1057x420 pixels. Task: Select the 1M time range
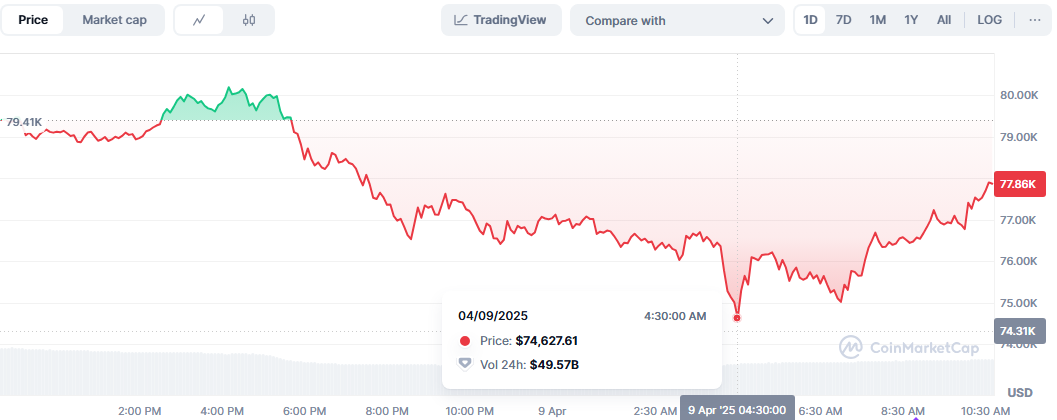877,20
